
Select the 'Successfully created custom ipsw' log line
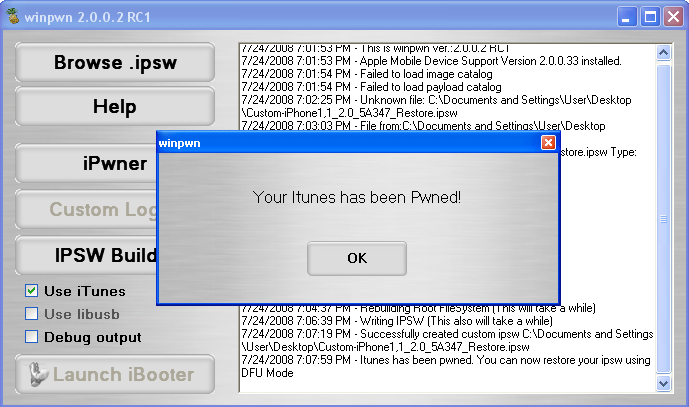(447, 341)
